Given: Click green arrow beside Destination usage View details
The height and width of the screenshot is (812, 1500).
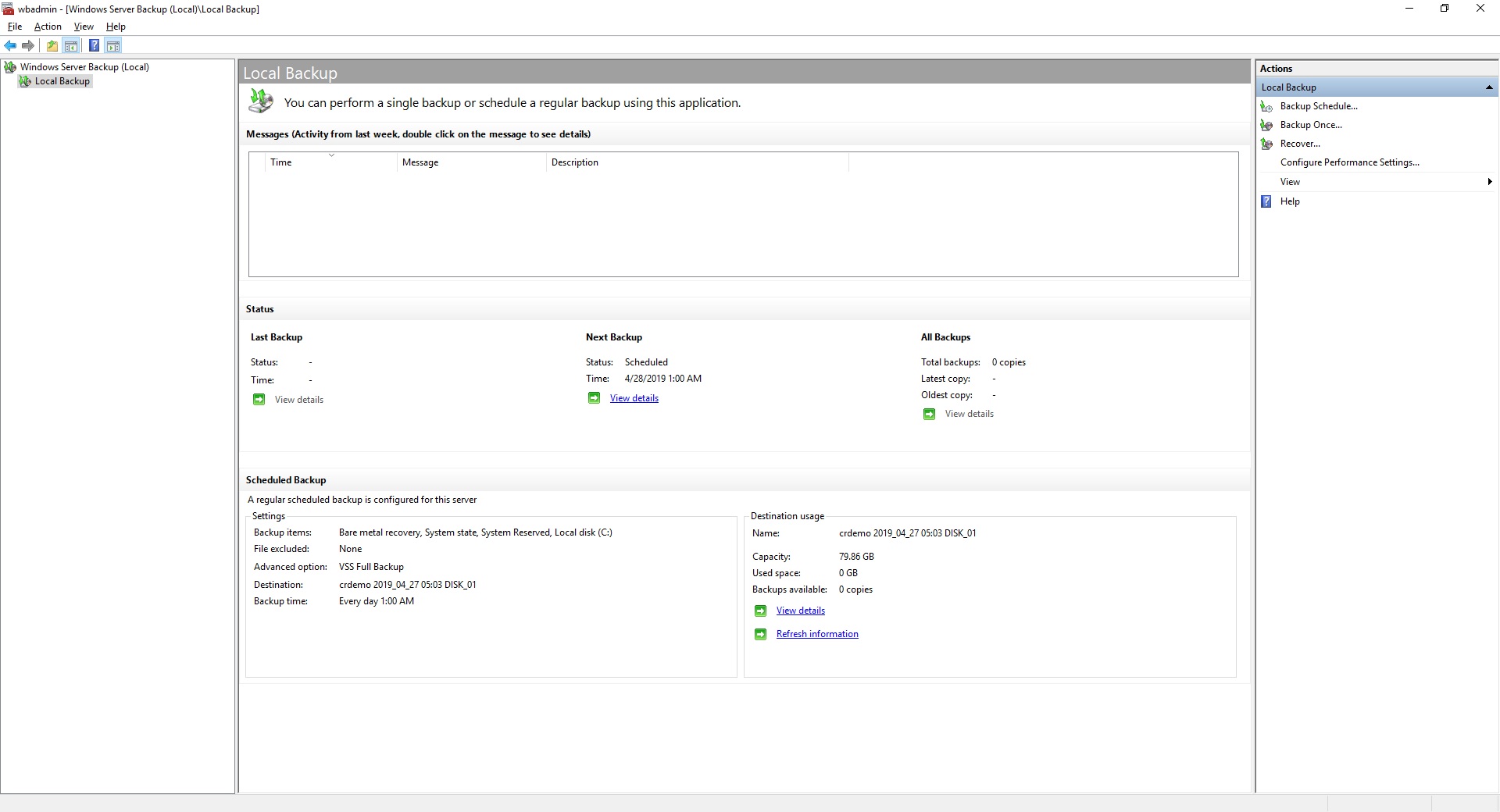Looking at the screenshot, I should pyautogui.click(x=760, y=611).
